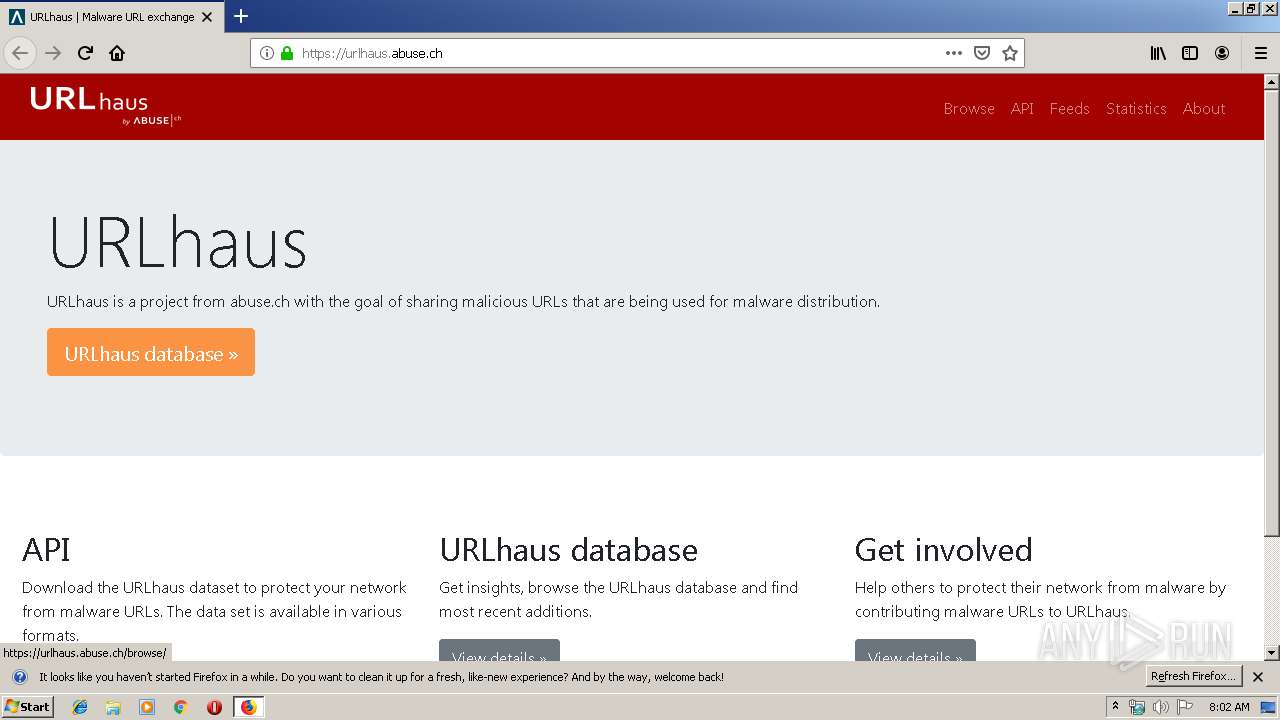Click the API section heading
1280x720 pixels.
(46, 549)
